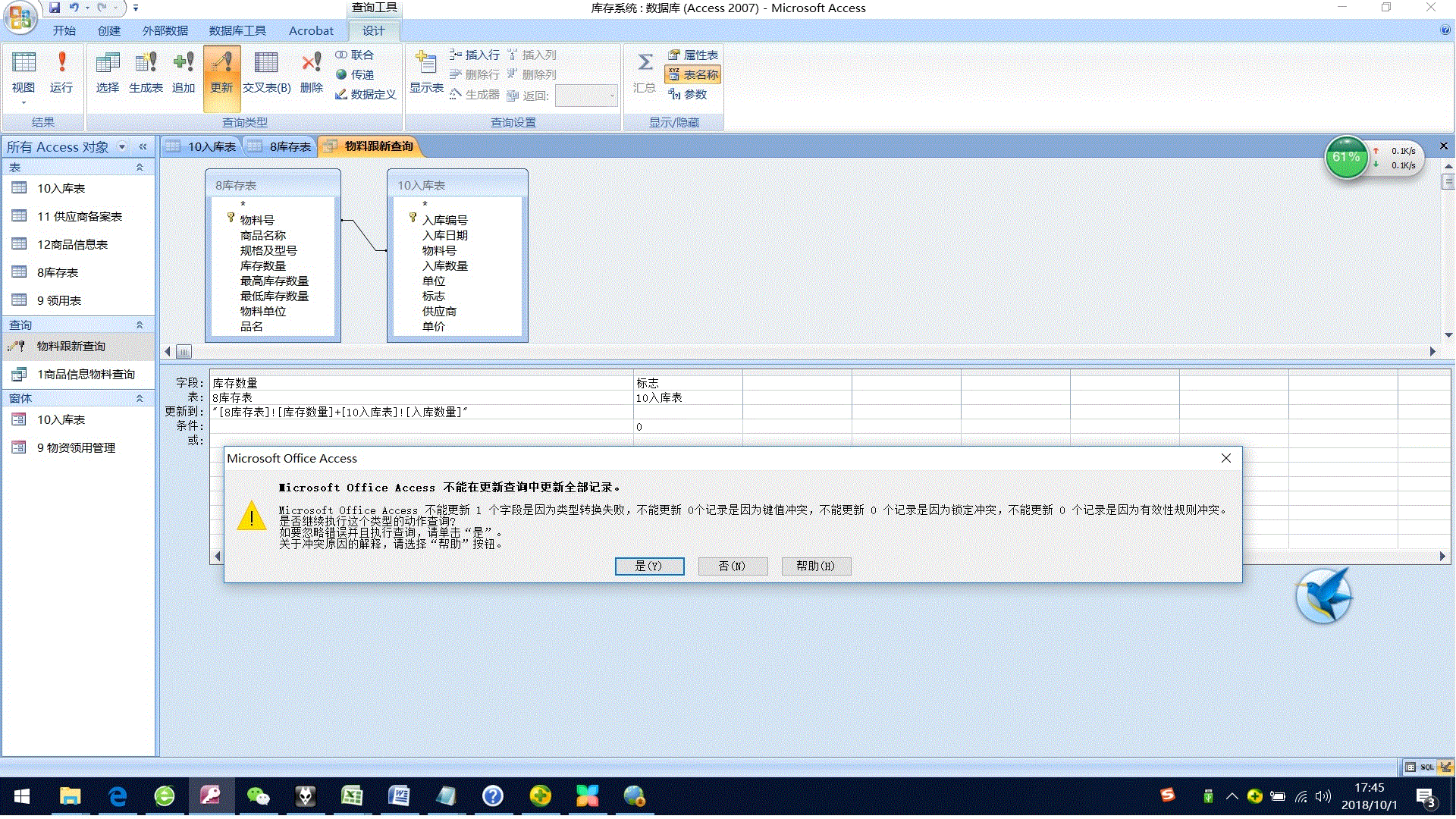Open 11 供应商备案表 in navigation pane

(x=79, y=216)
